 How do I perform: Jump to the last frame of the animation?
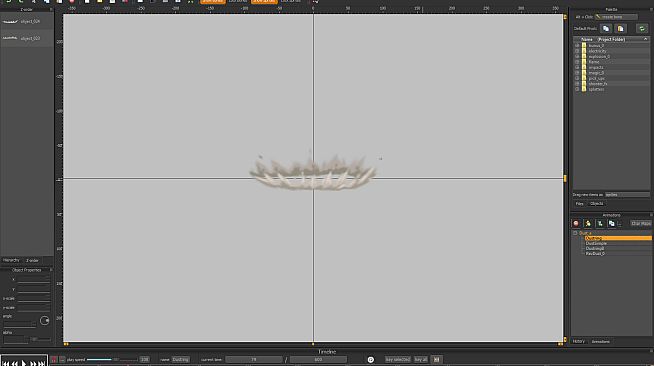point(42,363)
